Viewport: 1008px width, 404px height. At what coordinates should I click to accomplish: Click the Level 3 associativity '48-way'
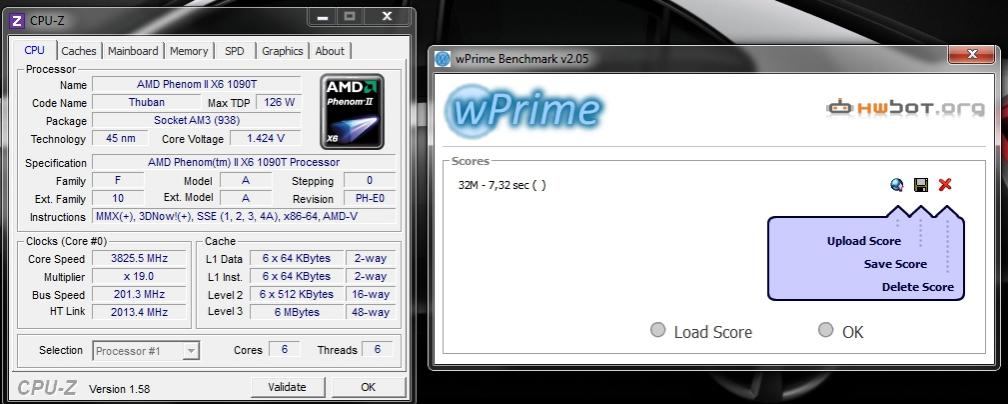(x=371, y=312)
